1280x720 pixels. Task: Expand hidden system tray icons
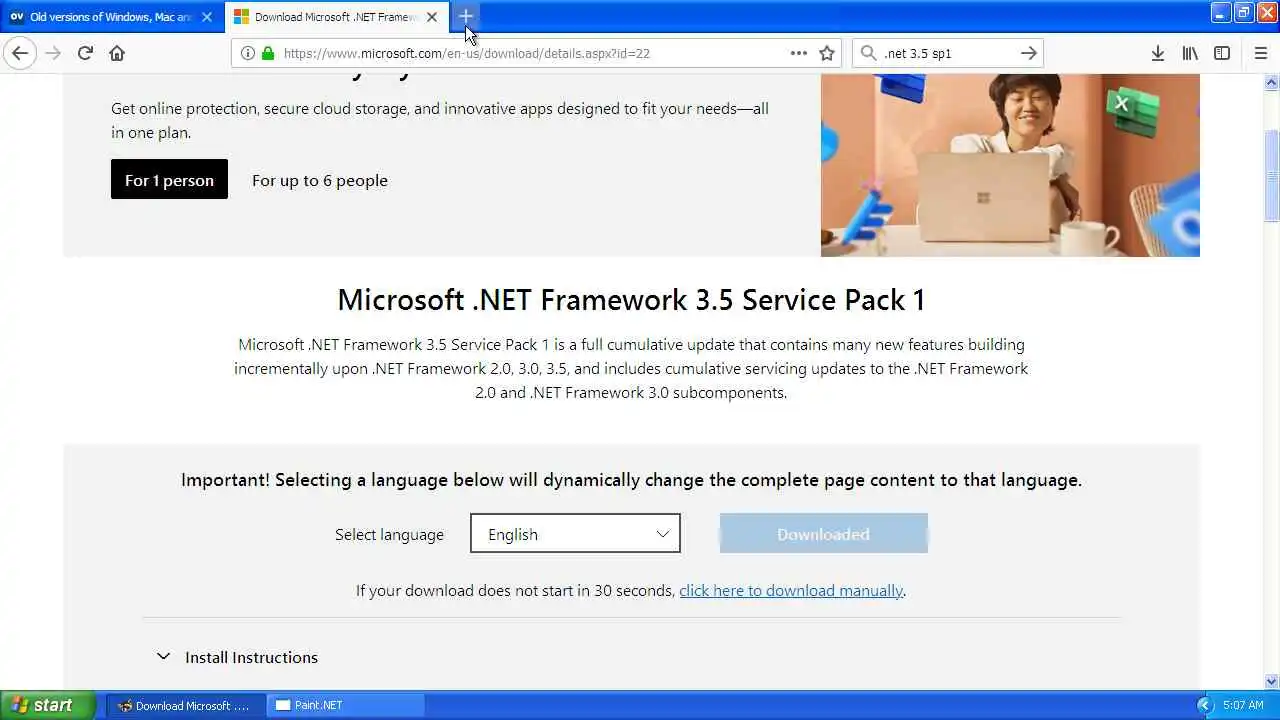[1203, 705]
